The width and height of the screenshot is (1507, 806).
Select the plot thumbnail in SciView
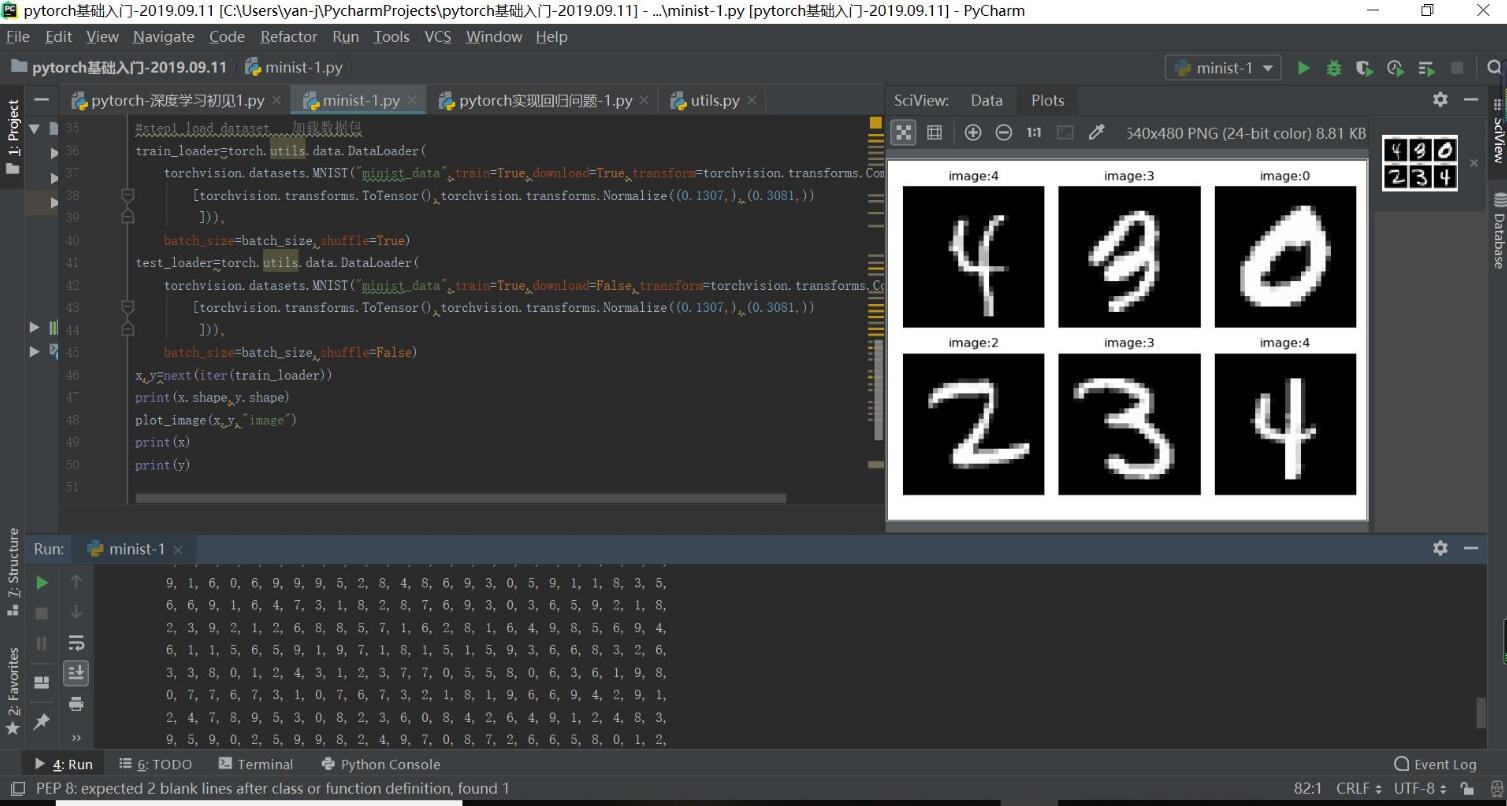coord(1419,162)
